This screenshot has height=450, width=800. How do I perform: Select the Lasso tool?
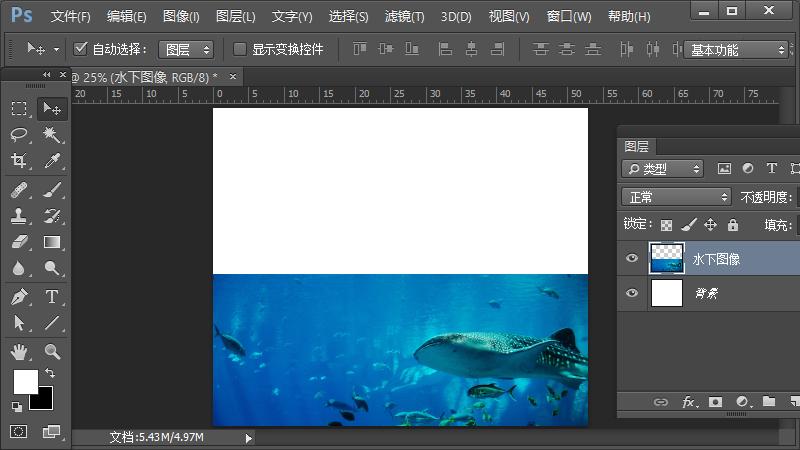tap(19, 135)
